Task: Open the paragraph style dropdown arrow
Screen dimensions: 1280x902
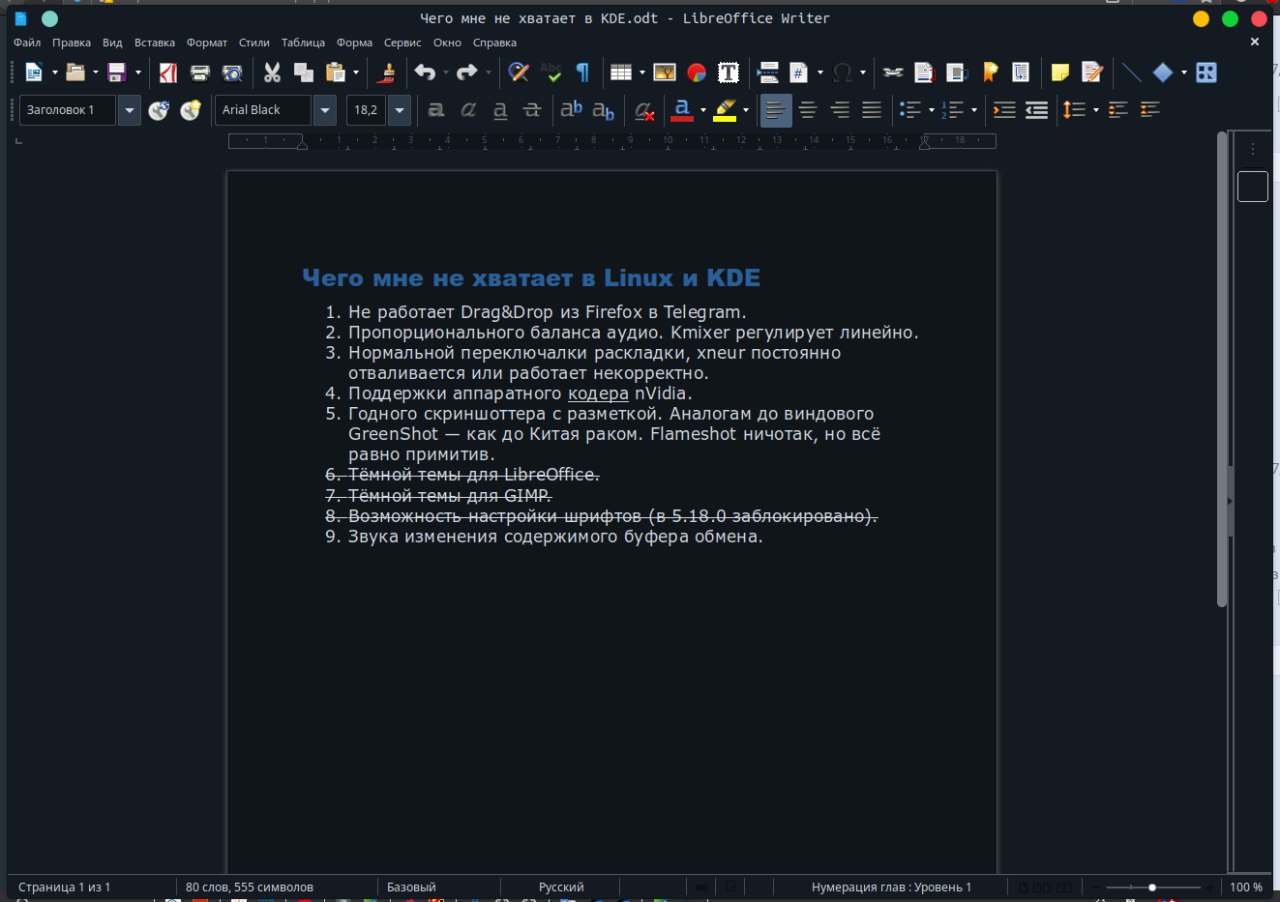Action: 129,110
